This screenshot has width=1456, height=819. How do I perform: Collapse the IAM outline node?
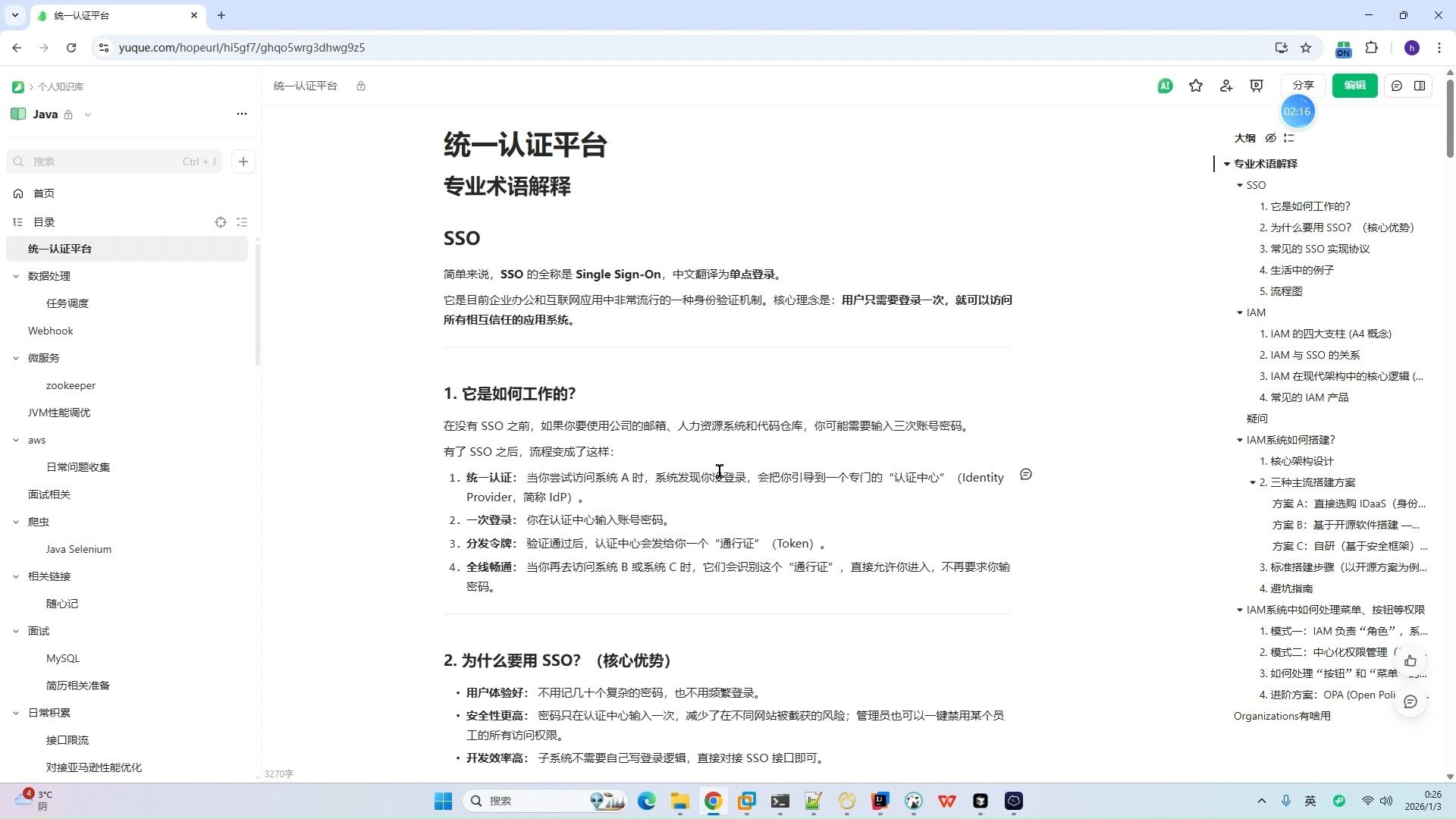(1240, 312)
